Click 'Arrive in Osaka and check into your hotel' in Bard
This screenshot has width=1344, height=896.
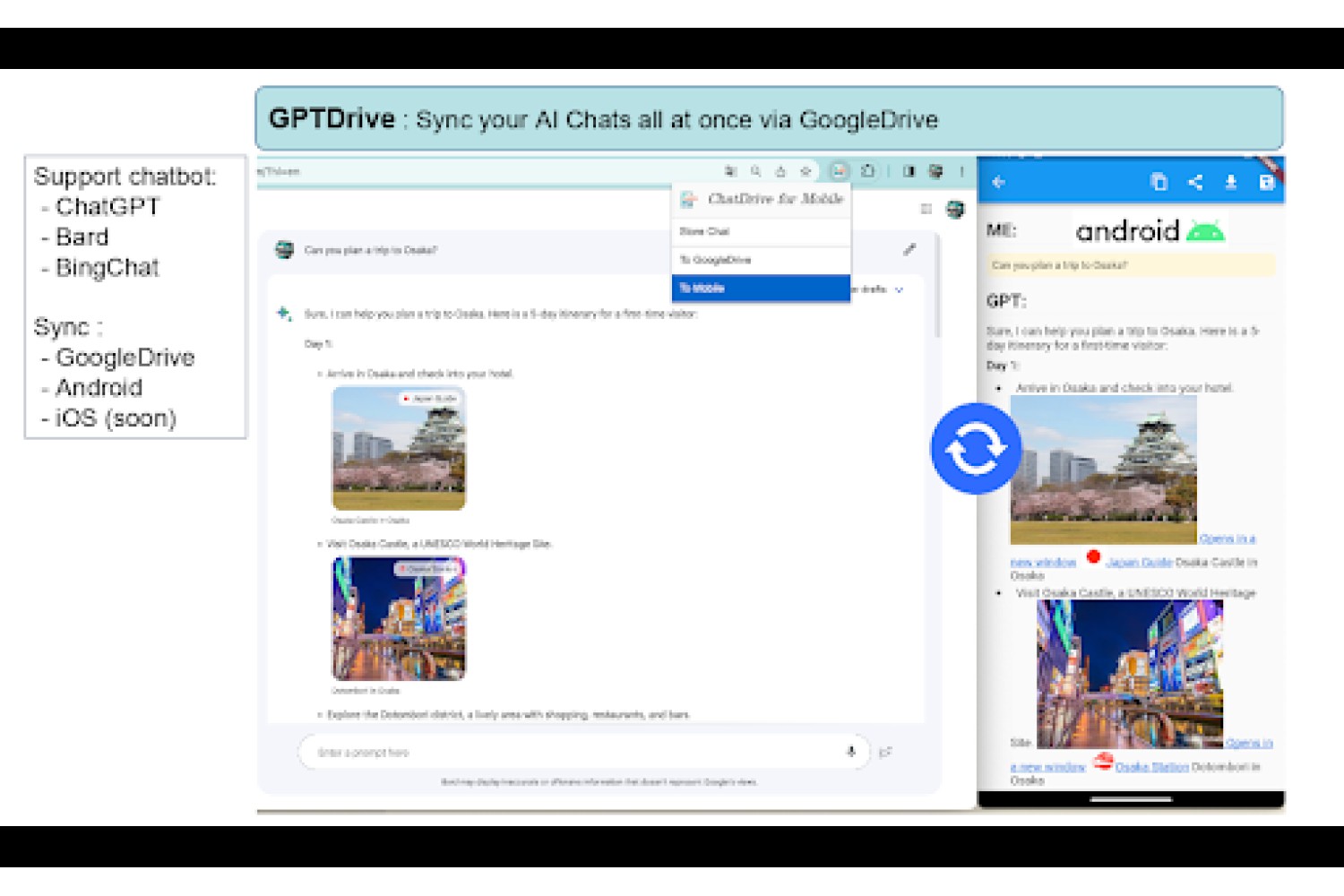pos(419,374)
